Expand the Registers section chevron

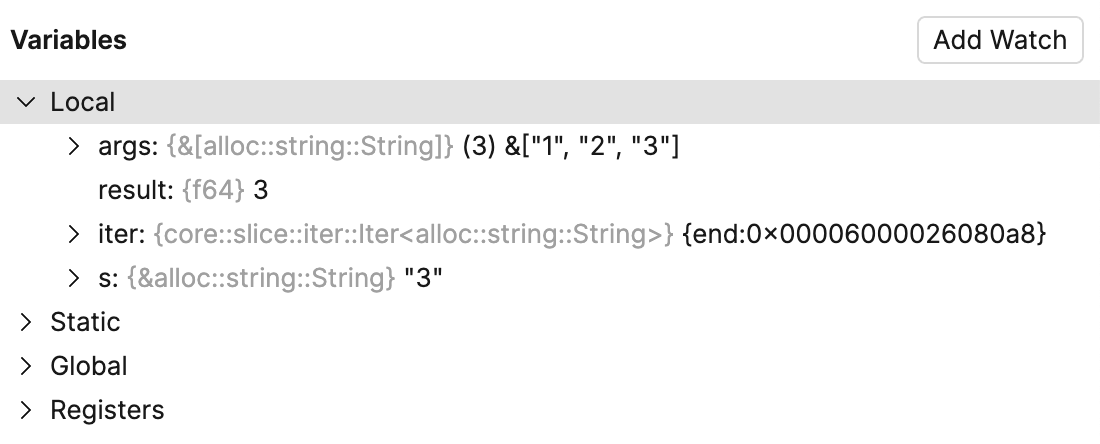(27, 410)
